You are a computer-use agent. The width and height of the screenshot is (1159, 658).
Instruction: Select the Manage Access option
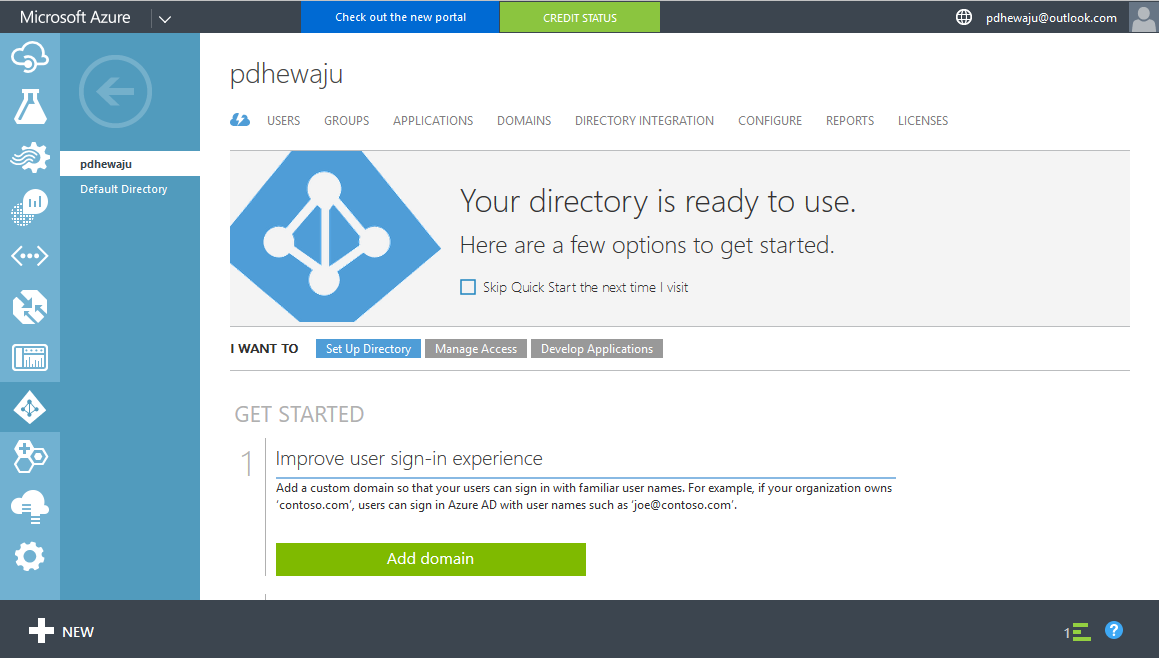click(476, 349)
